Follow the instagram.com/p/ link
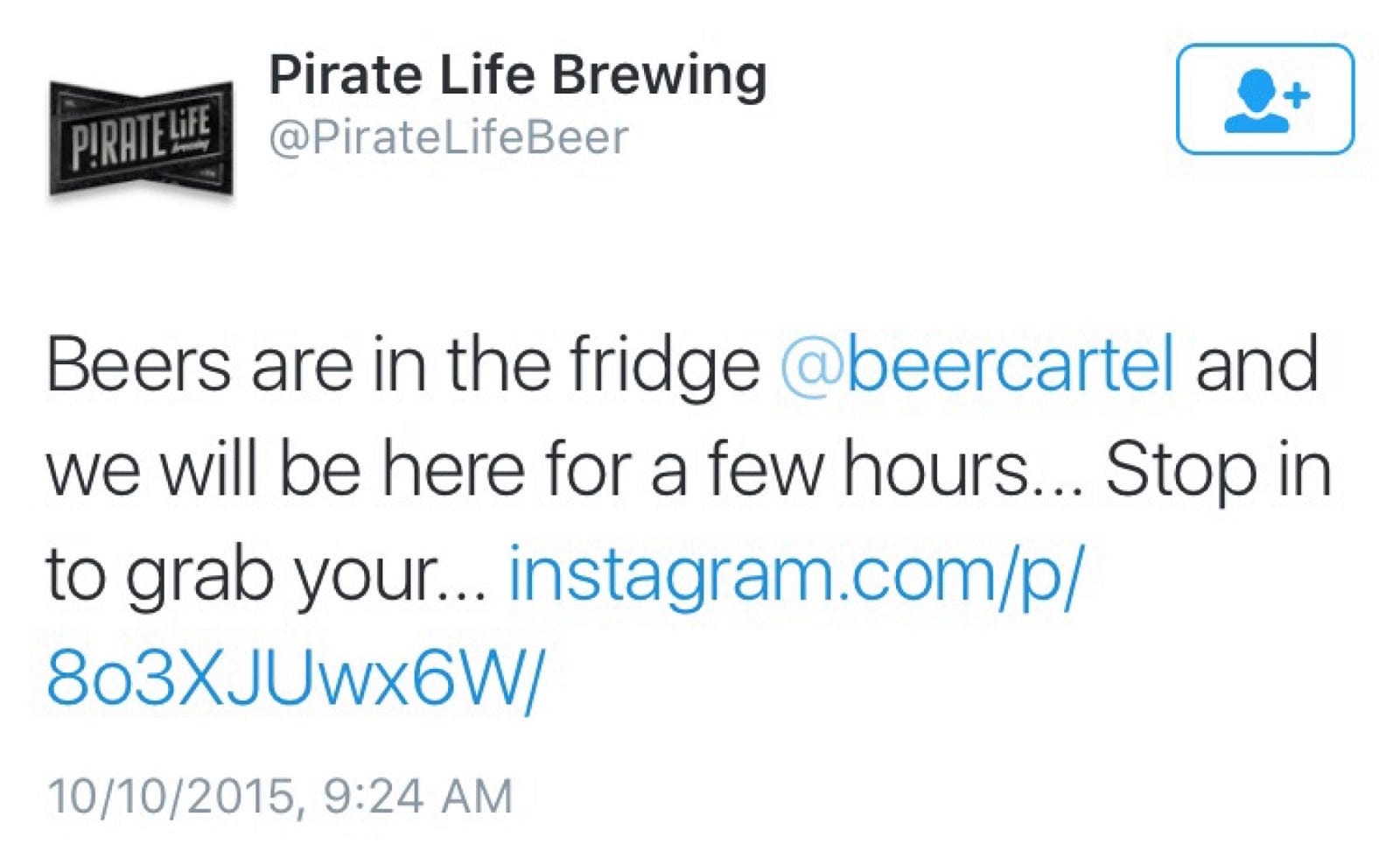 796,574
